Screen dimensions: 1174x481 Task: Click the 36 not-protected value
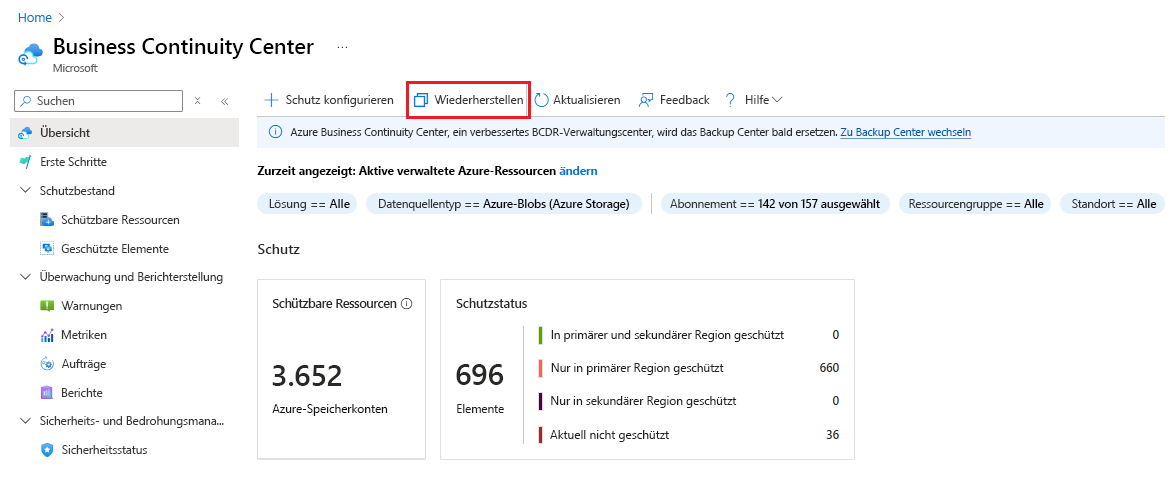[832, 435]
